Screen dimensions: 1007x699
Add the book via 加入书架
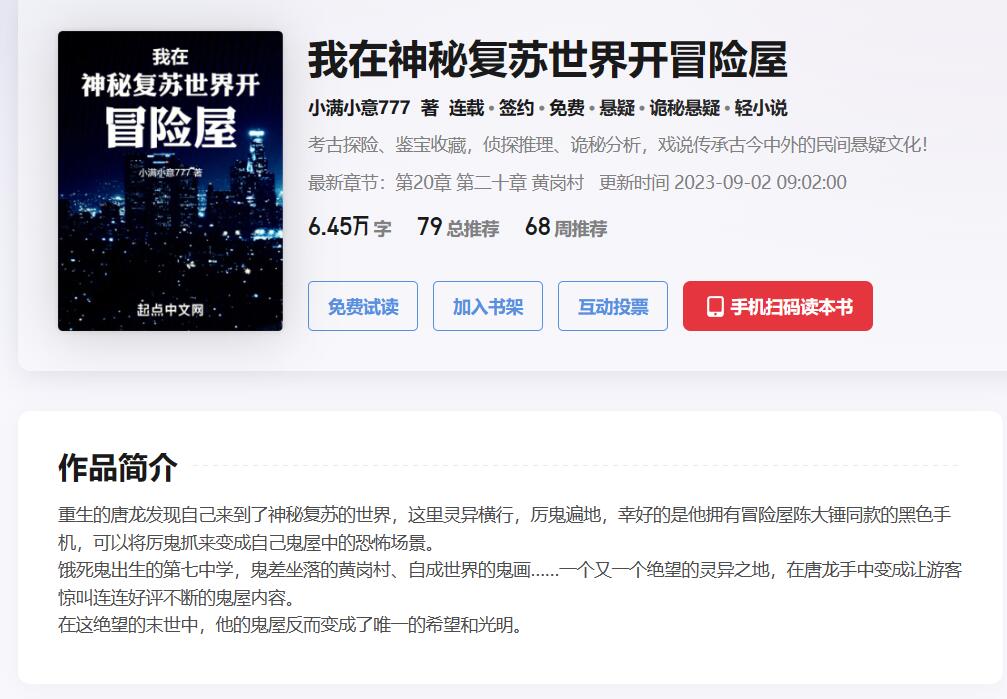pos(488,306)
